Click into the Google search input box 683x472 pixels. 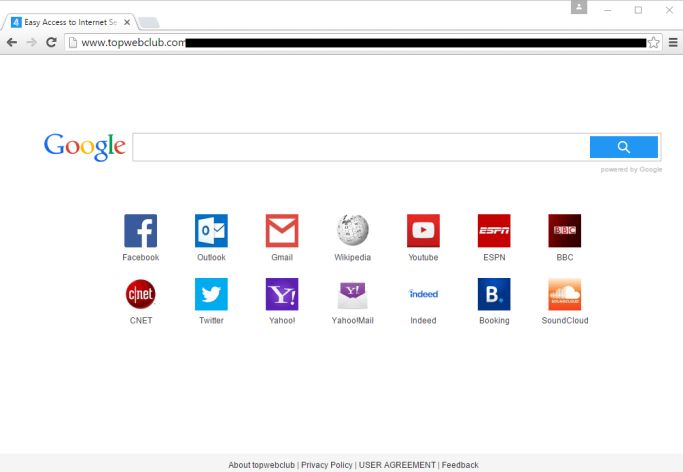(x=361, y=147)
